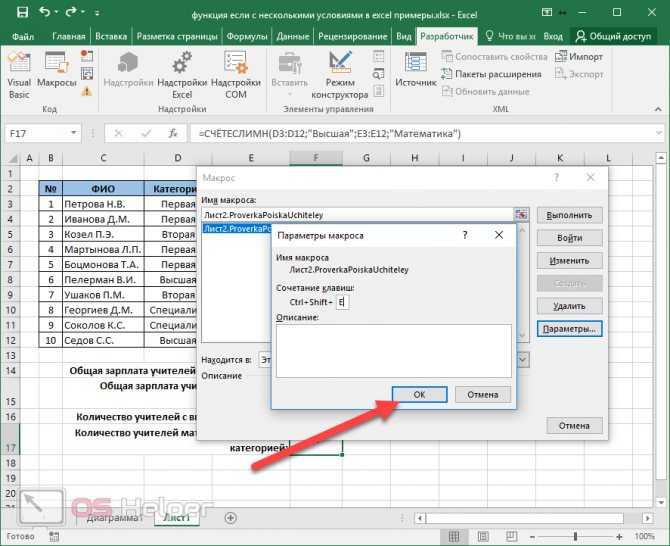Click Экспорт XML button
The image size is (670, 546).
pyautogui.click(x=579, y=74)
